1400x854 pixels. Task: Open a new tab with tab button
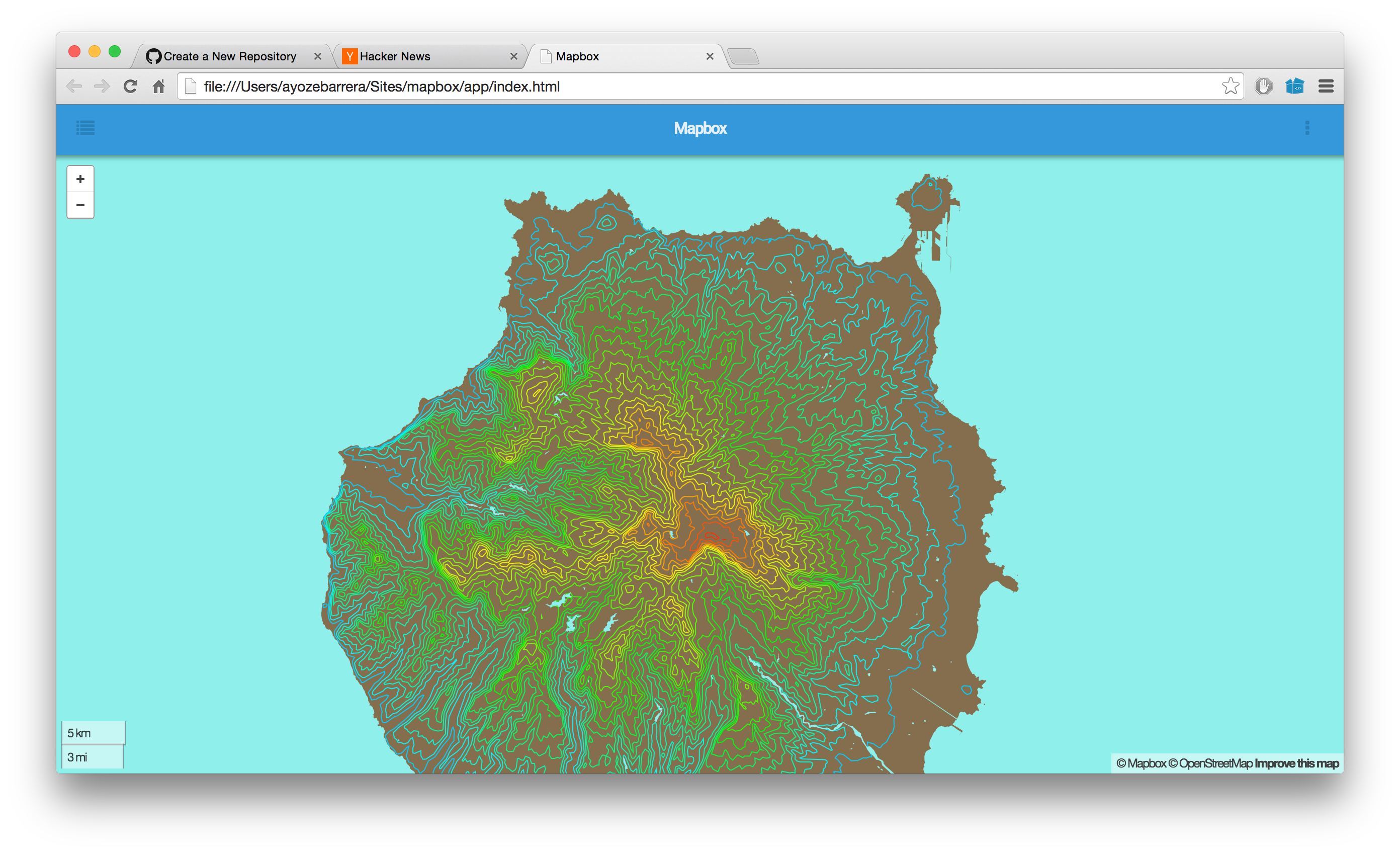[x=743, y=56]
